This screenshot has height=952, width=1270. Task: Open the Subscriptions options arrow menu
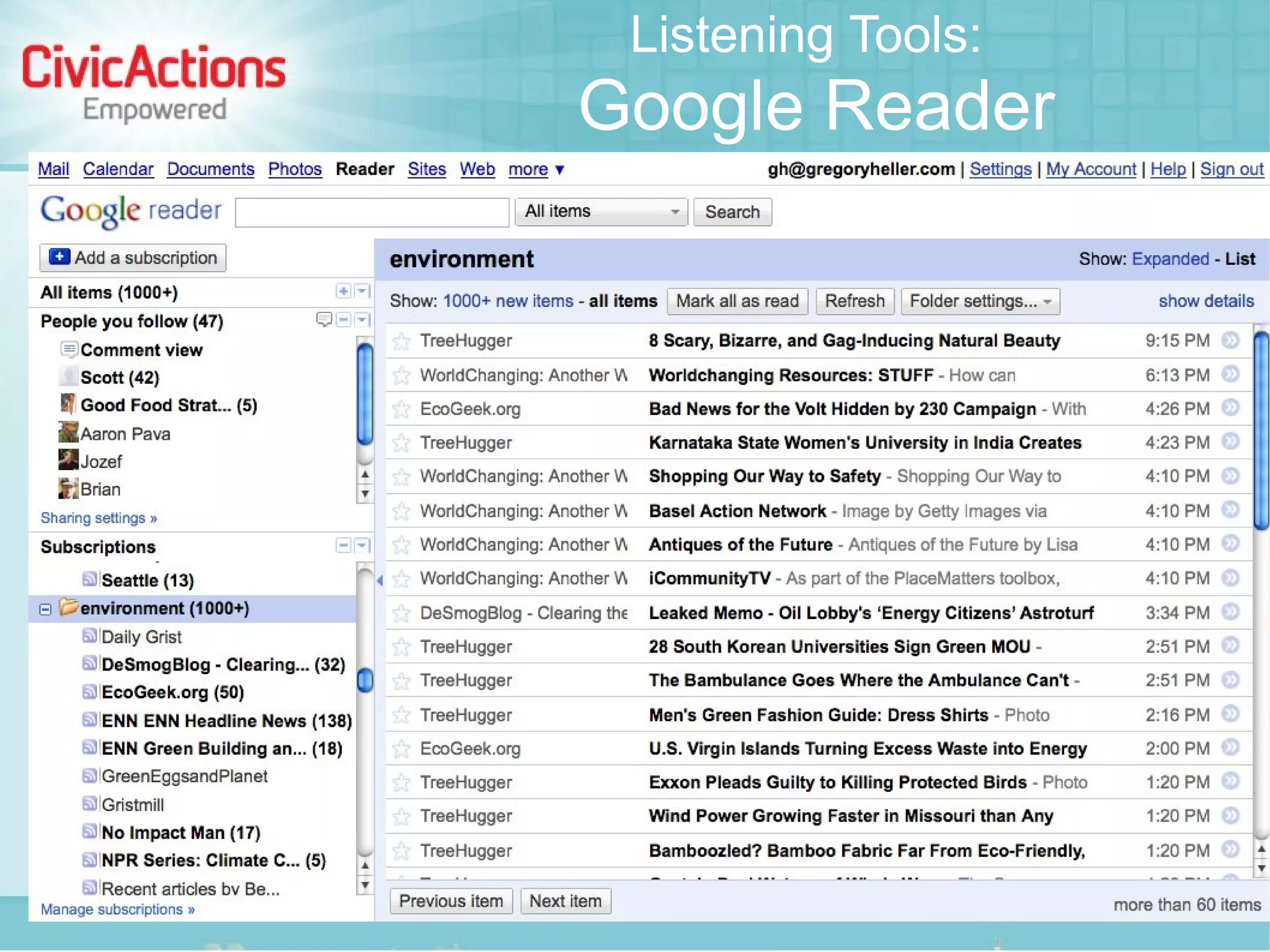[362, 545]
